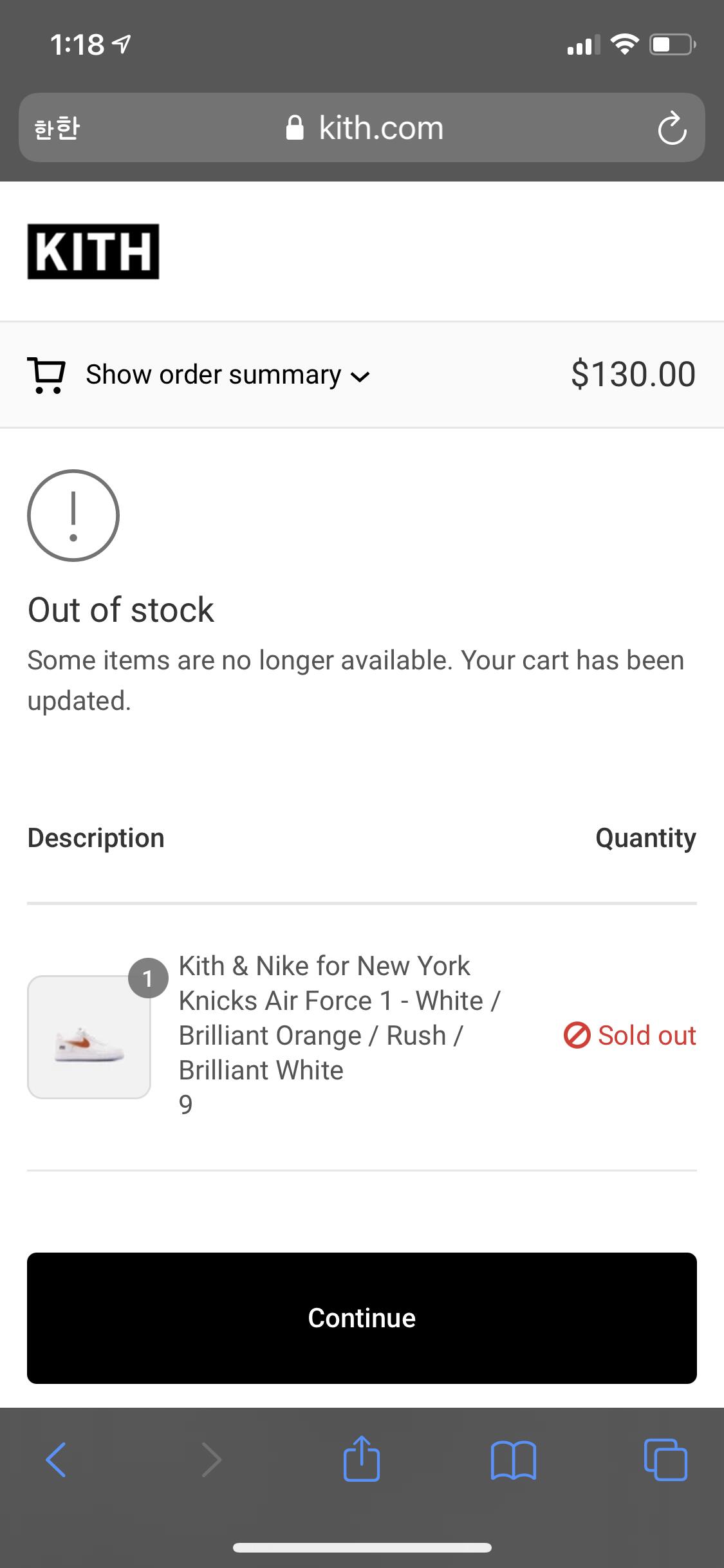Tap the Safari reload page icon
Screen dimensions: 724x1568
[672, 128]
